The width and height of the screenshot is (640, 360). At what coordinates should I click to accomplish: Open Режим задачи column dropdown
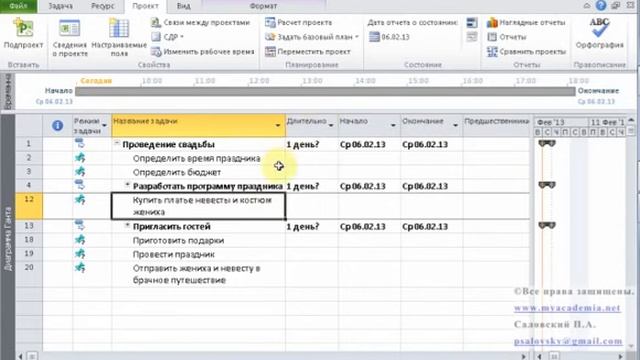click(x=104, y=125)
